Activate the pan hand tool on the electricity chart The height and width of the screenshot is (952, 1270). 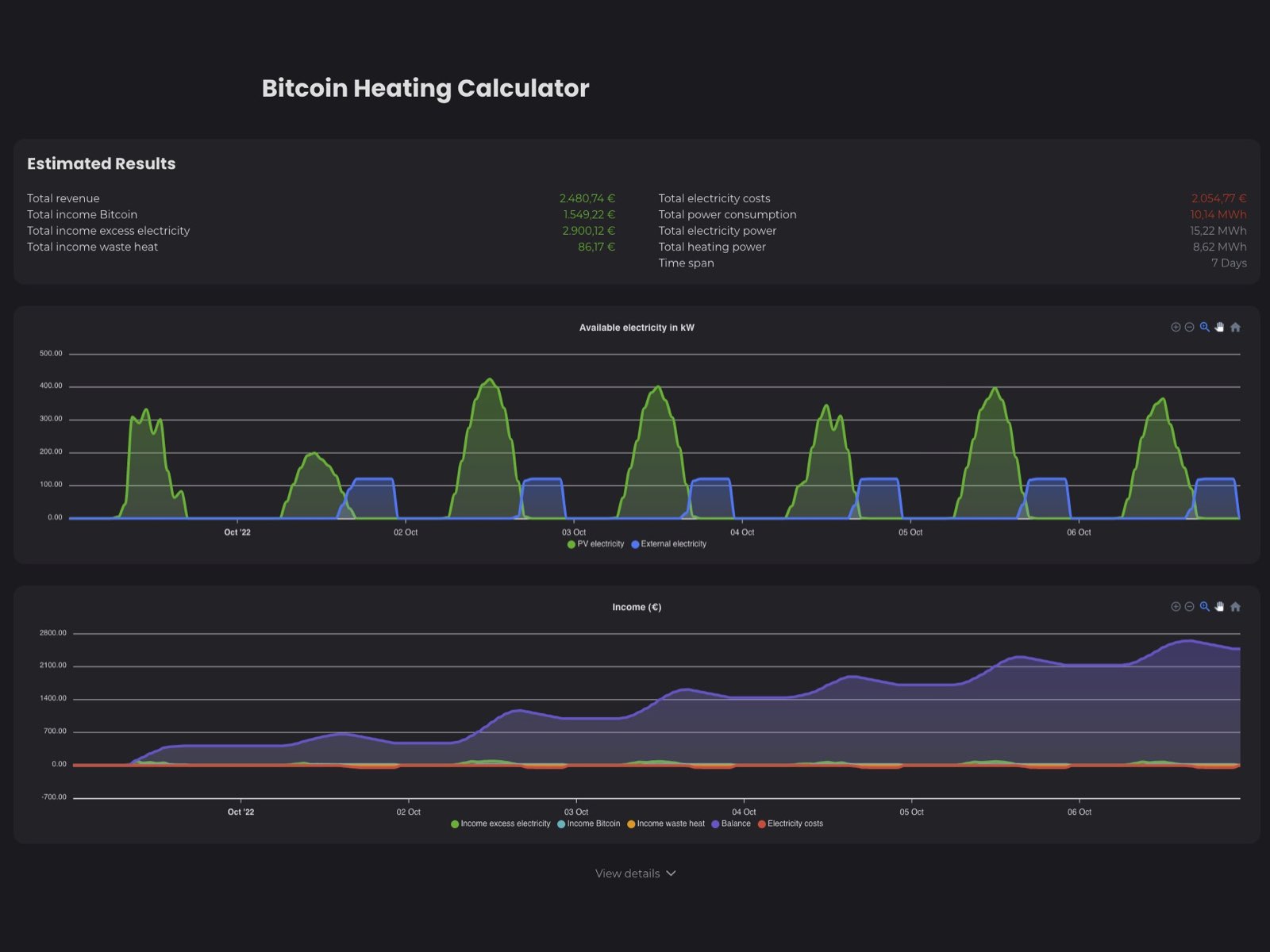click(1220, 327)
